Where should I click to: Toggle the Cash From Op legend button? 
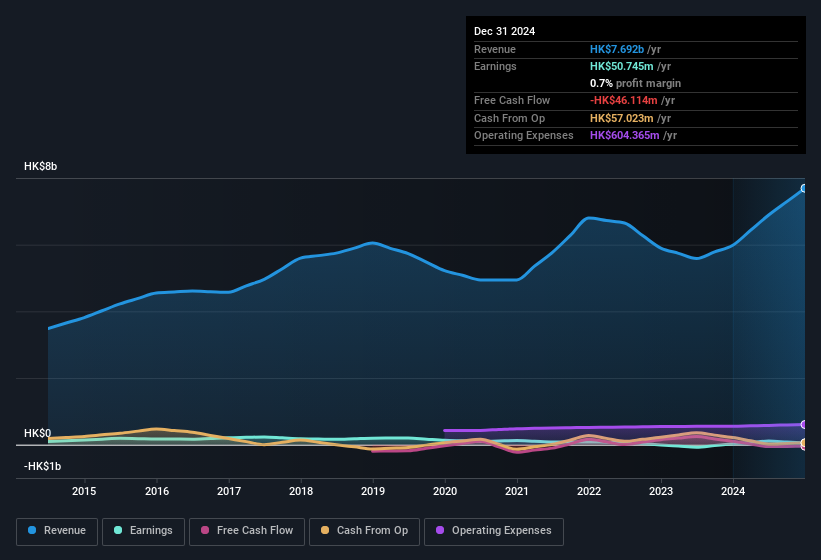coord(364,531)
